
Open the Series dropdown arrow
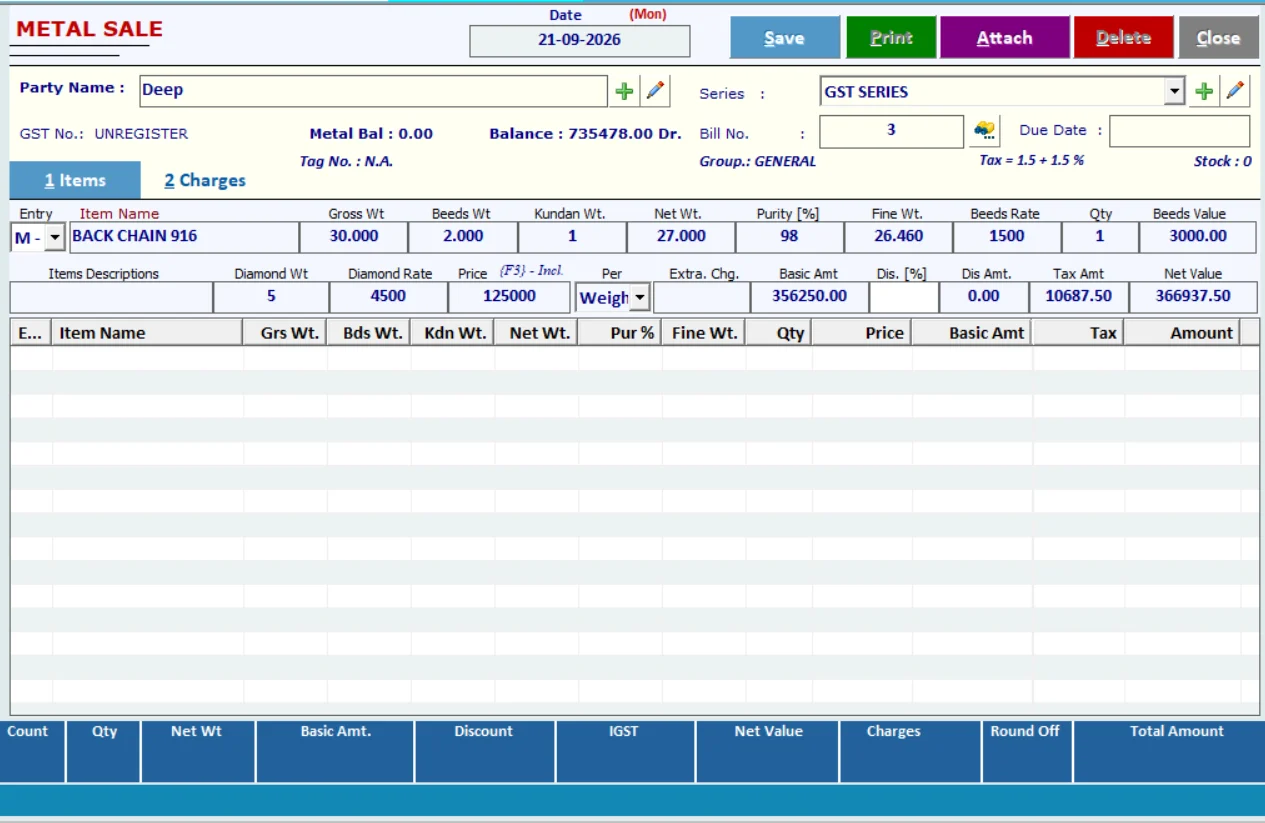pos(1175,92)
